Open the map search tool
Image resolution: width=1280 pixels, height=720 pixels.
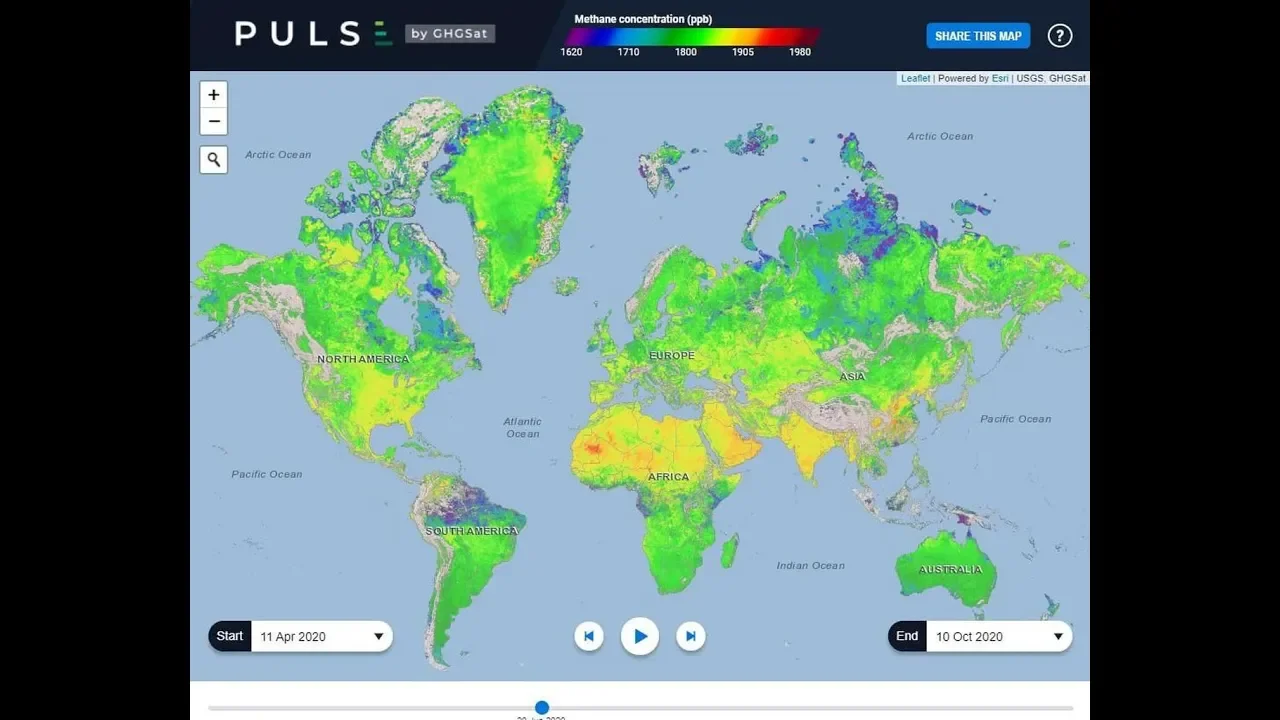click(213, 159)
